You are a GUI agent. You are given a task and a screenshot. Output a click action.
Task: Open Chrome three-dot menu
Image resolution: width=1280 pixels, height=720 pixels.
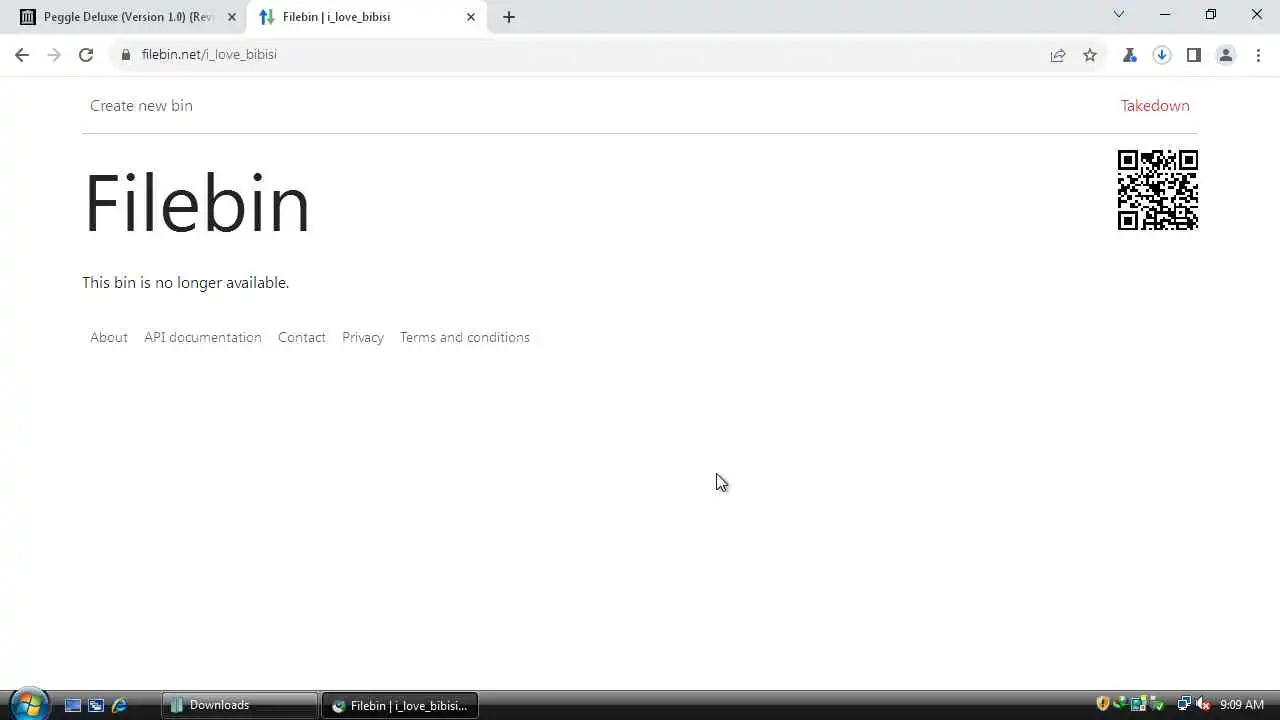(x=1258, y=55)
